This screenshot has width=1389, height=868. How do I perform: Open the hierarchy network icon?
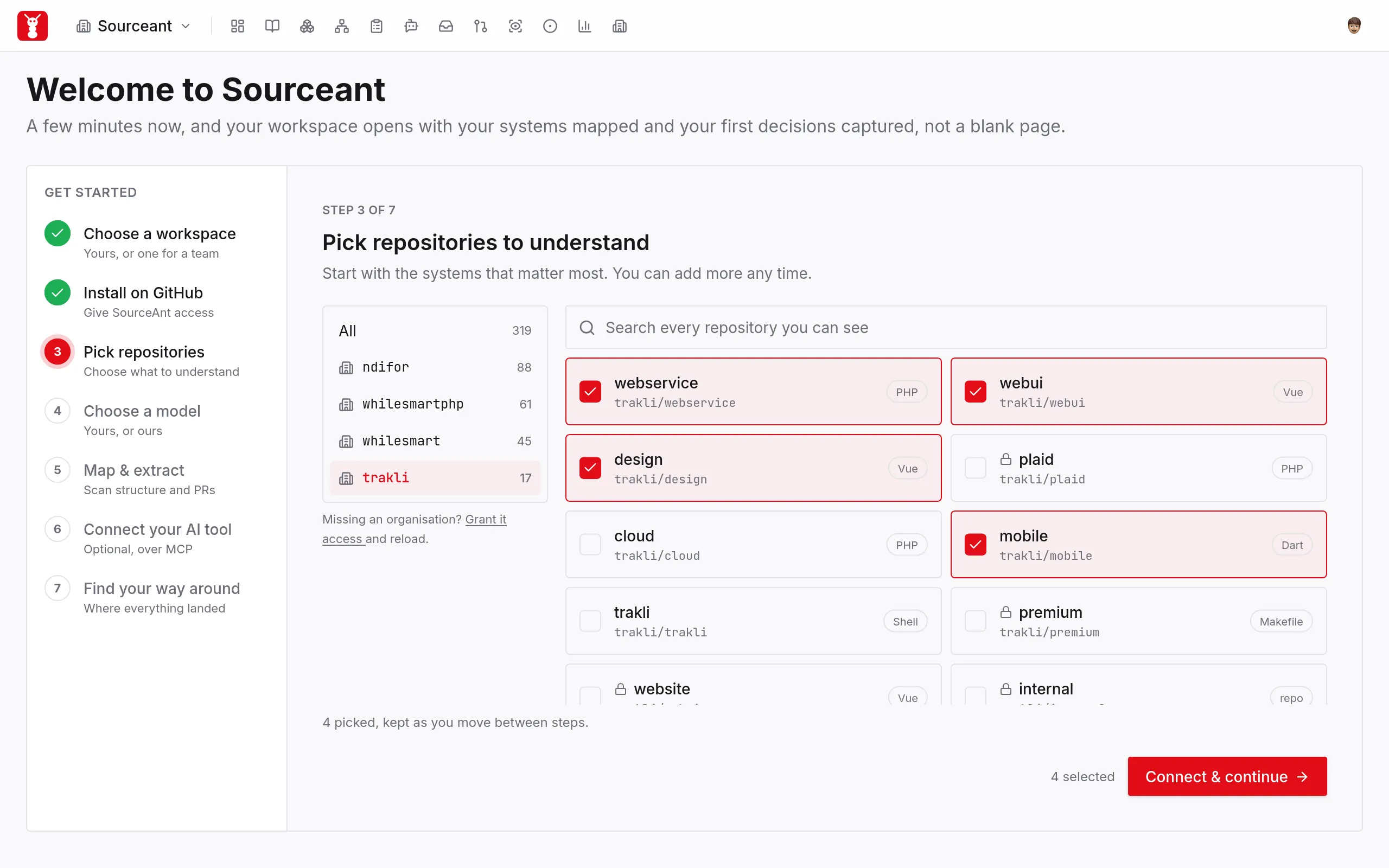coord(341,26)
